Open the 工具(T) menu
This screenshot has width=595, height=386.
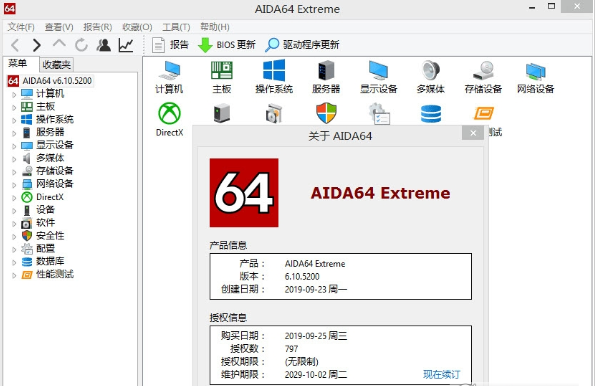point(176,27)
